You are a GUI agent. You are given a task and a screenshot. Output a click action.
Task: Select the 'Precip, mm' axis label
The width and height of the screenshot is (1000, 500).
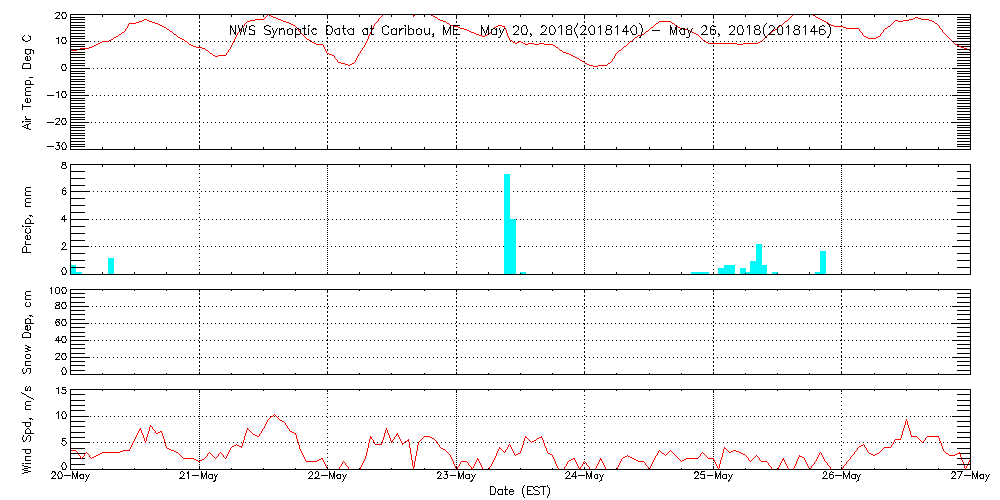pyautogui.click(x=27, y=220)
